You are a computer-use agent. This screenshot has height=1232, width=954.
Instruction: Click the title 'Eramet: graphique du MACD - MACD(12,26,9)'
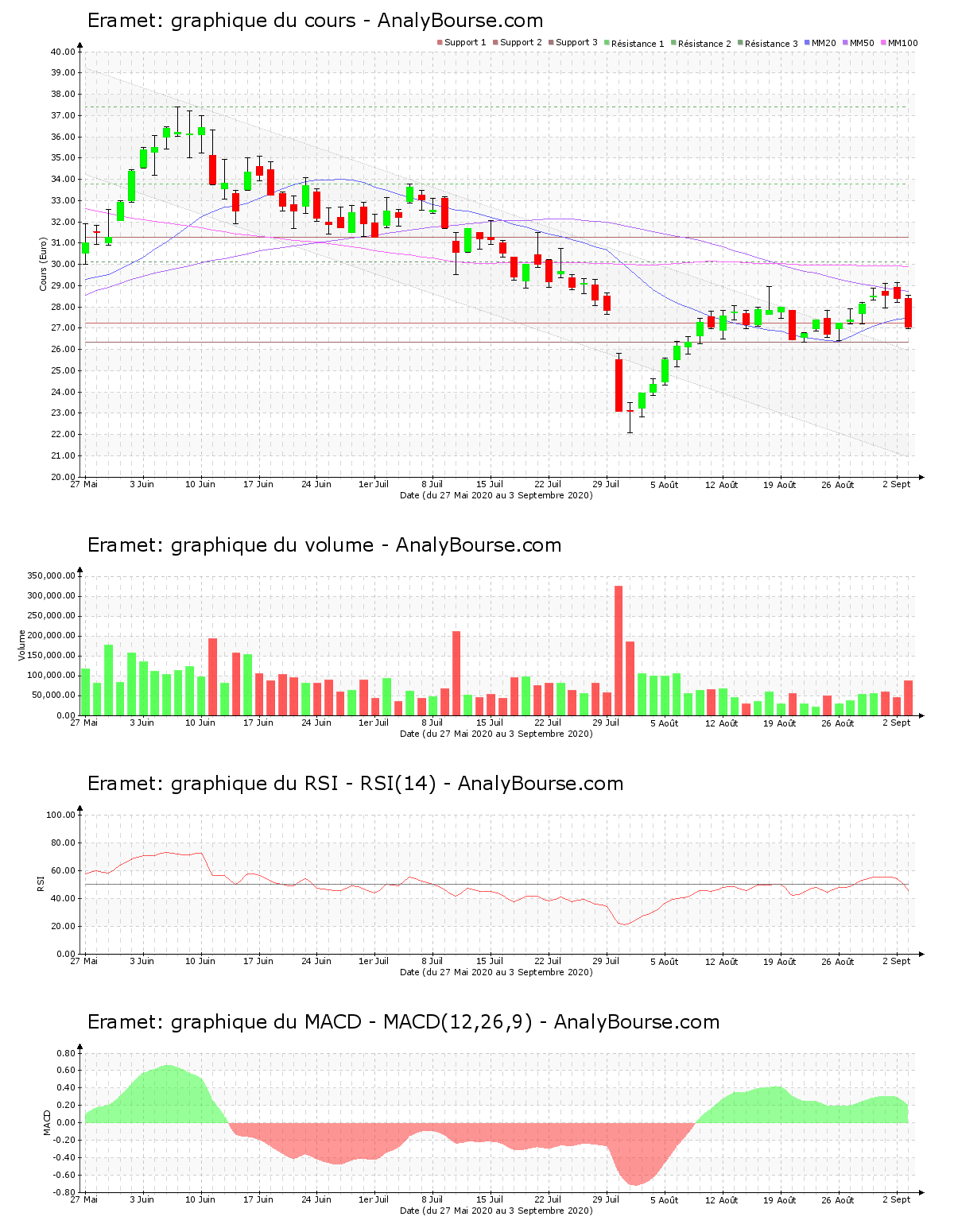coord(309,1022)
